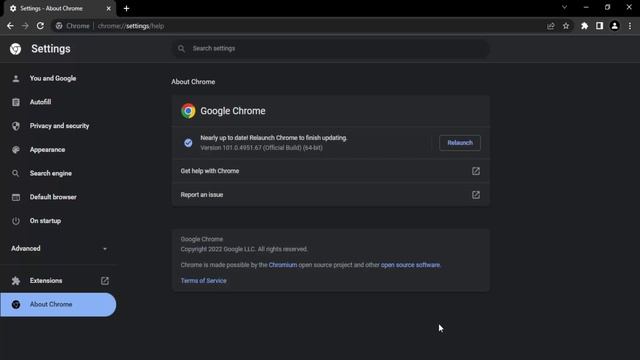Open the Terms of Service link
This screenshot has width=640, height=360.
(x=203, y=280)
